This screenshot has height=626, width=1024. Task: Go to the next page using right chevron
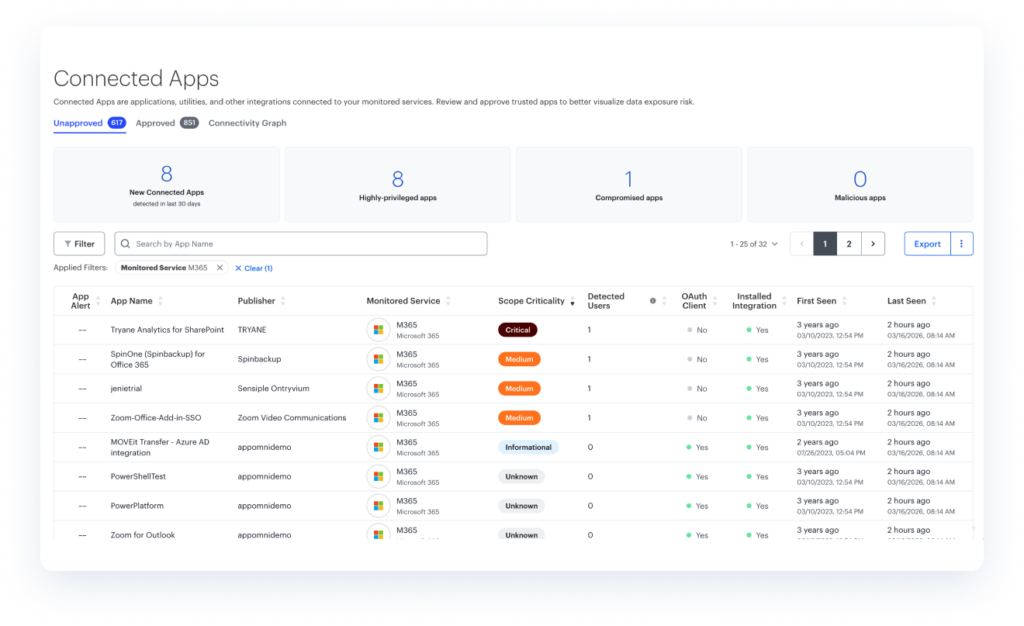[x=873, y=244]
